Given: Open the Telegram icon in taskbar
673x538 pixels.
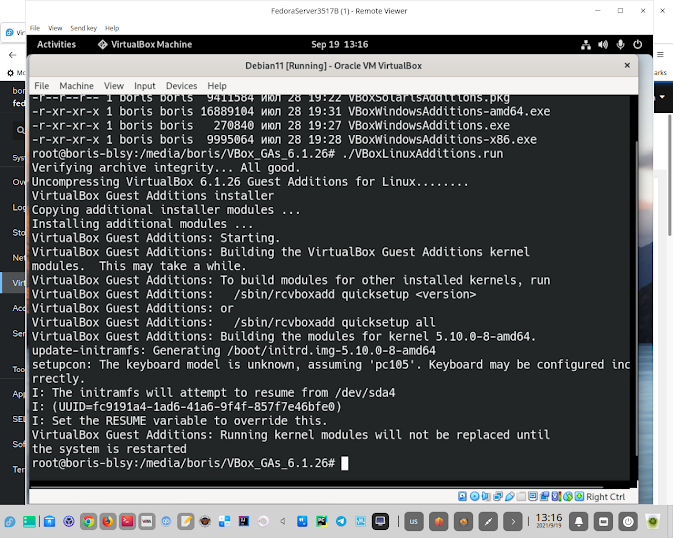Looking at the screenshot, I should [x=341, y=521].
